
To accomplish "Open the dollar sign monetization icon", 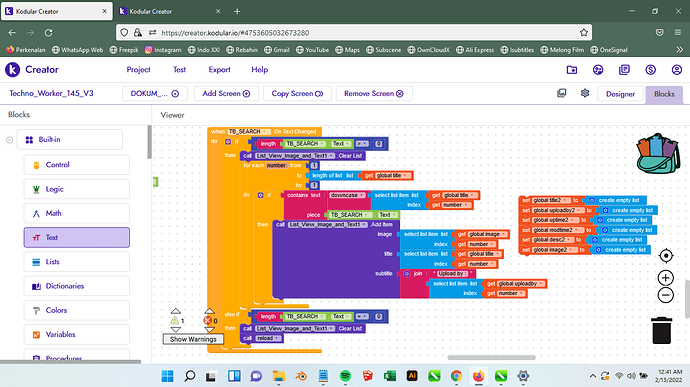I will pos(650,70).
